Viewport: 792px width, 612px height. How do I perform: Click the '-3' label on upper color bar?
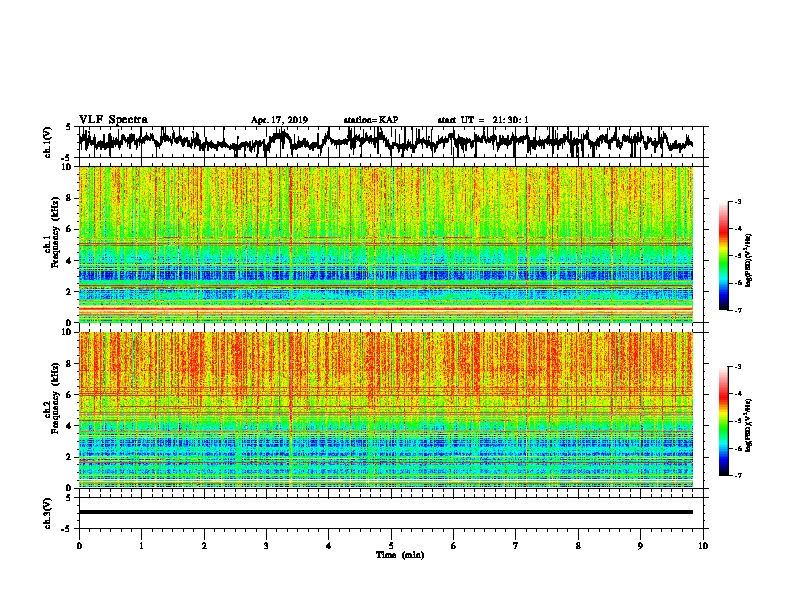point(737,201)
